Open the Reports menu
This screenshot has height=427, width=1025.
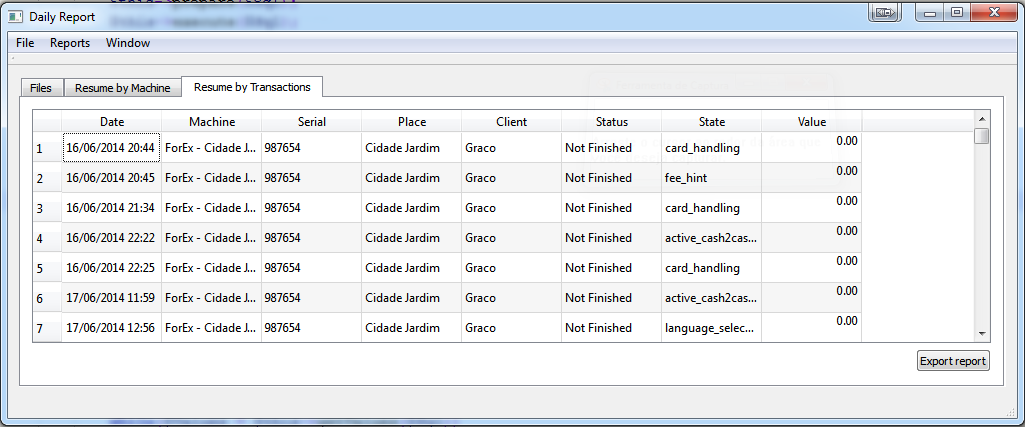click(x=70, y=43)
